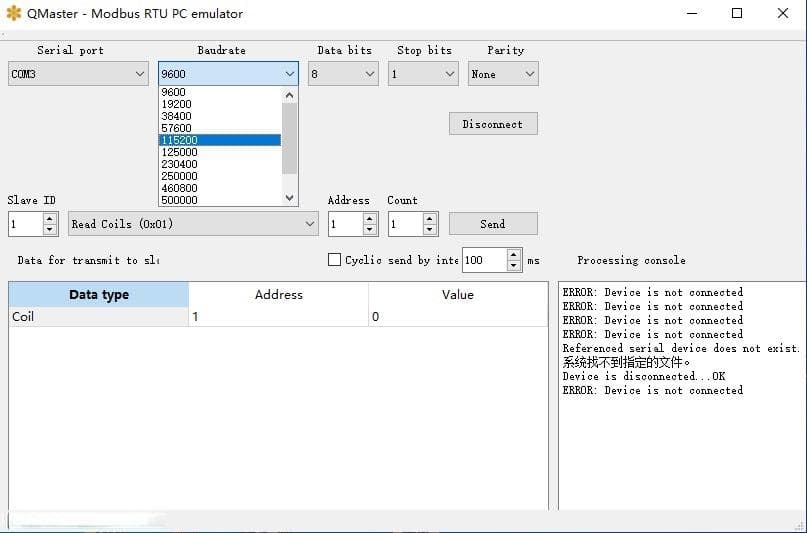Minimize the QMaster window
807x533 pixels.
point(692,13)
